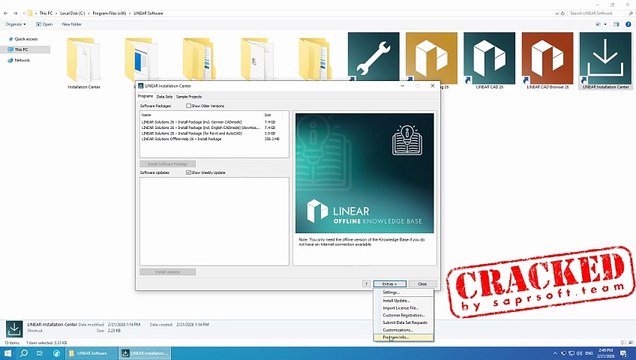Open Task View on the taskbar

click(x=39, y=353)
